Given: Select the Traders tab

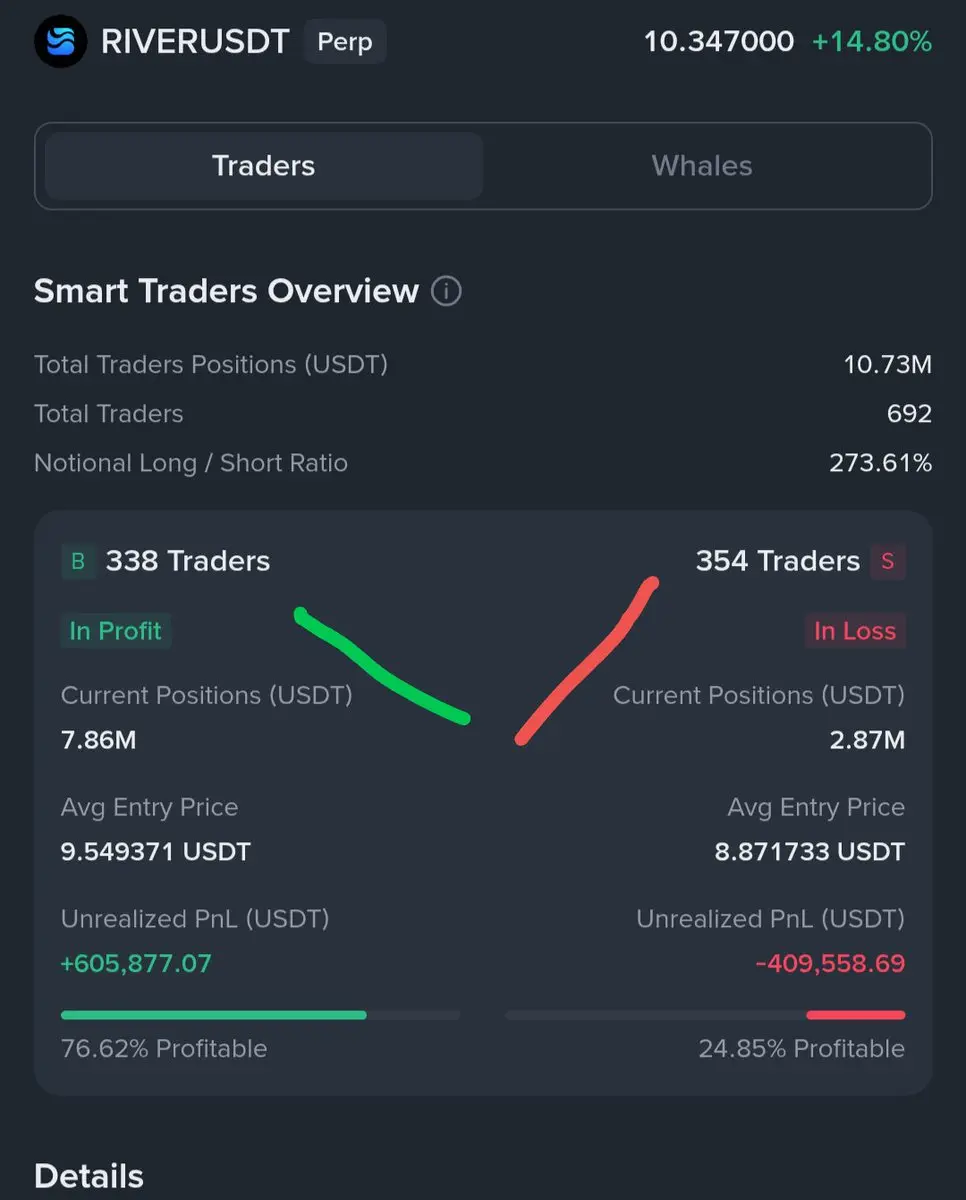Looking at the screenshot, I should [x=264, y=166].
